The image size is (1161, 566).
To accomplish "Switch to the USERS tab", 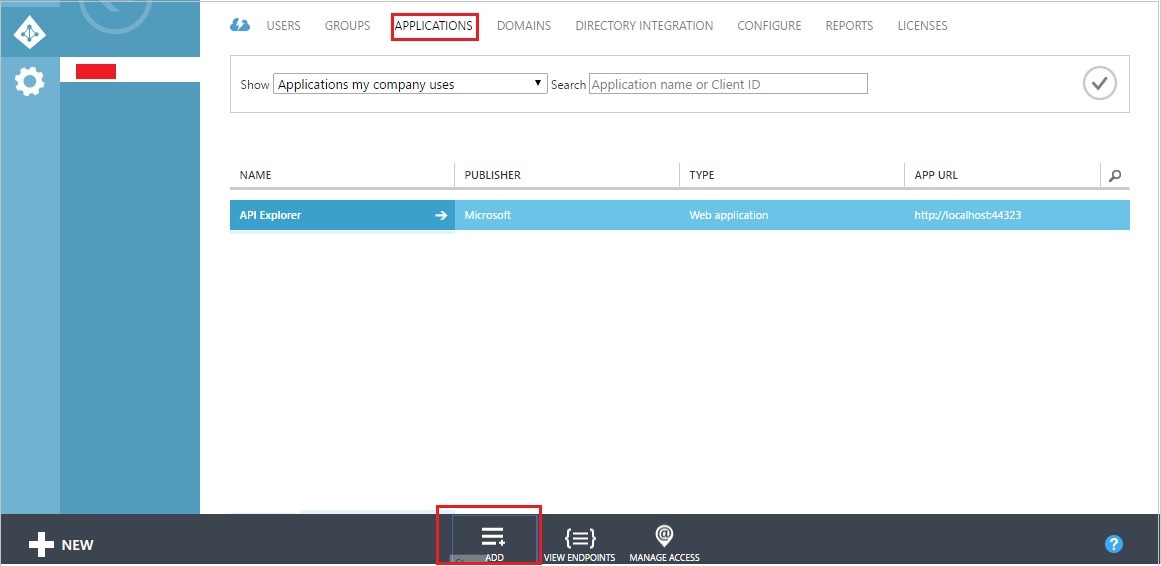I will pos(284,26).
